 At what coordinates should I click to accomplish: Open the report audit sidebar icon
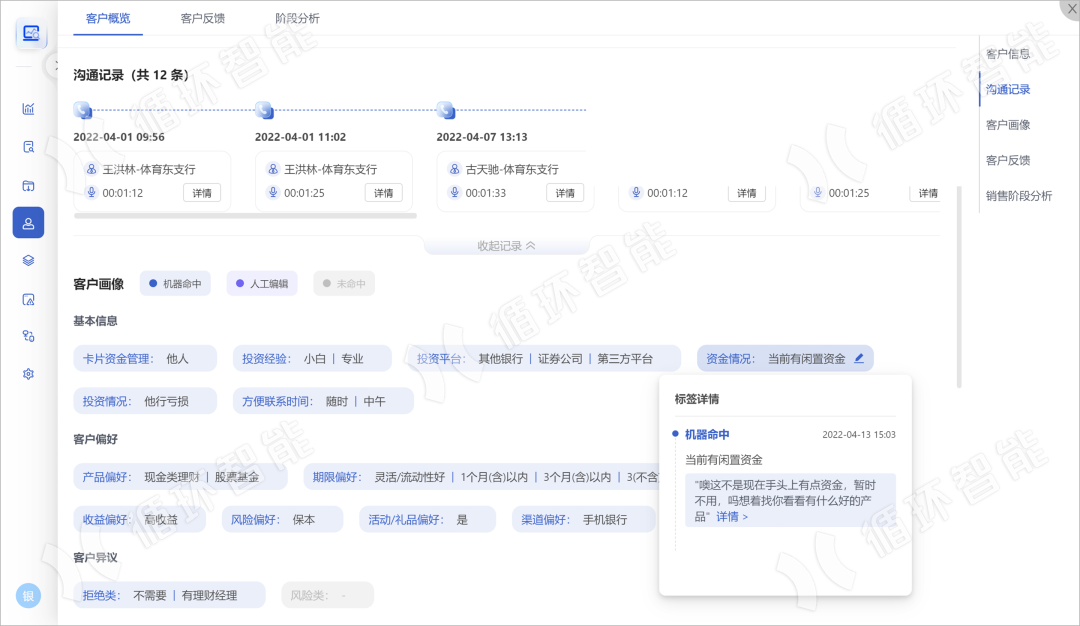pos(28,299)
